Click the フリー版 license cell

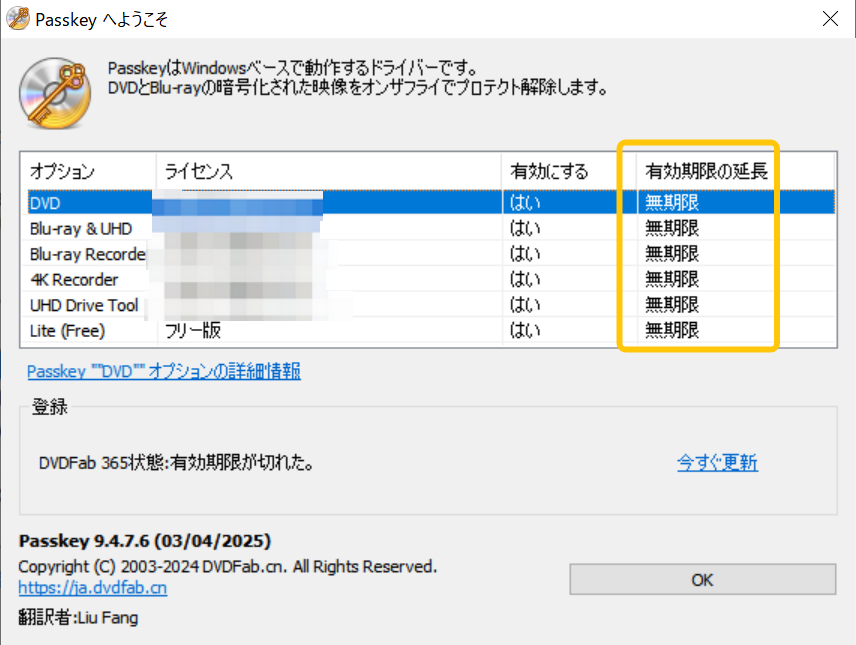(193, 330)
